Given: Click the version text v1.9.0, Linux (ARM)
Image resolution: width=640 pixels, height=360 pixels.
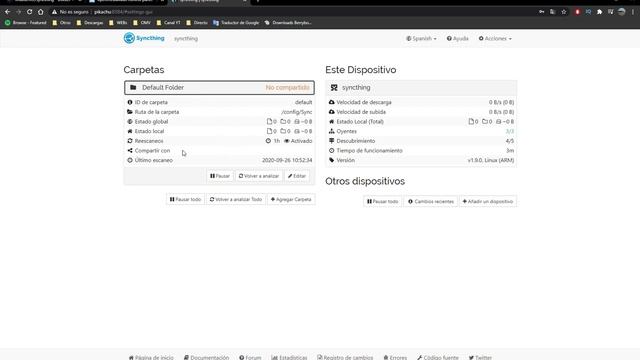Looking at the screenshot, I should tap(491, 160).
